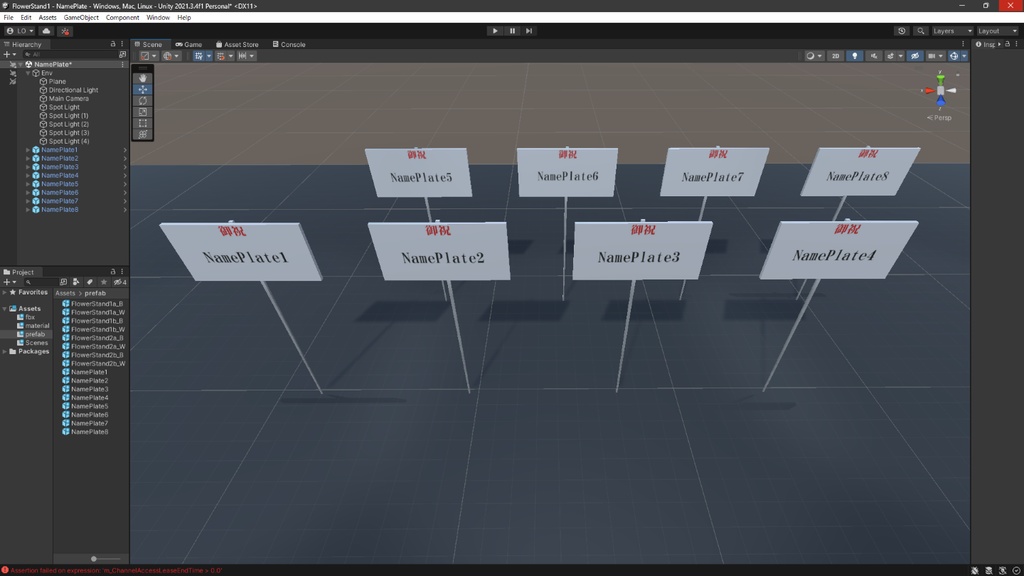This screenshot has height=576, width=1024.
Task: Open NamePlate5 prefab chevron in Hierarchy
Action: click(x=125, y=184)
